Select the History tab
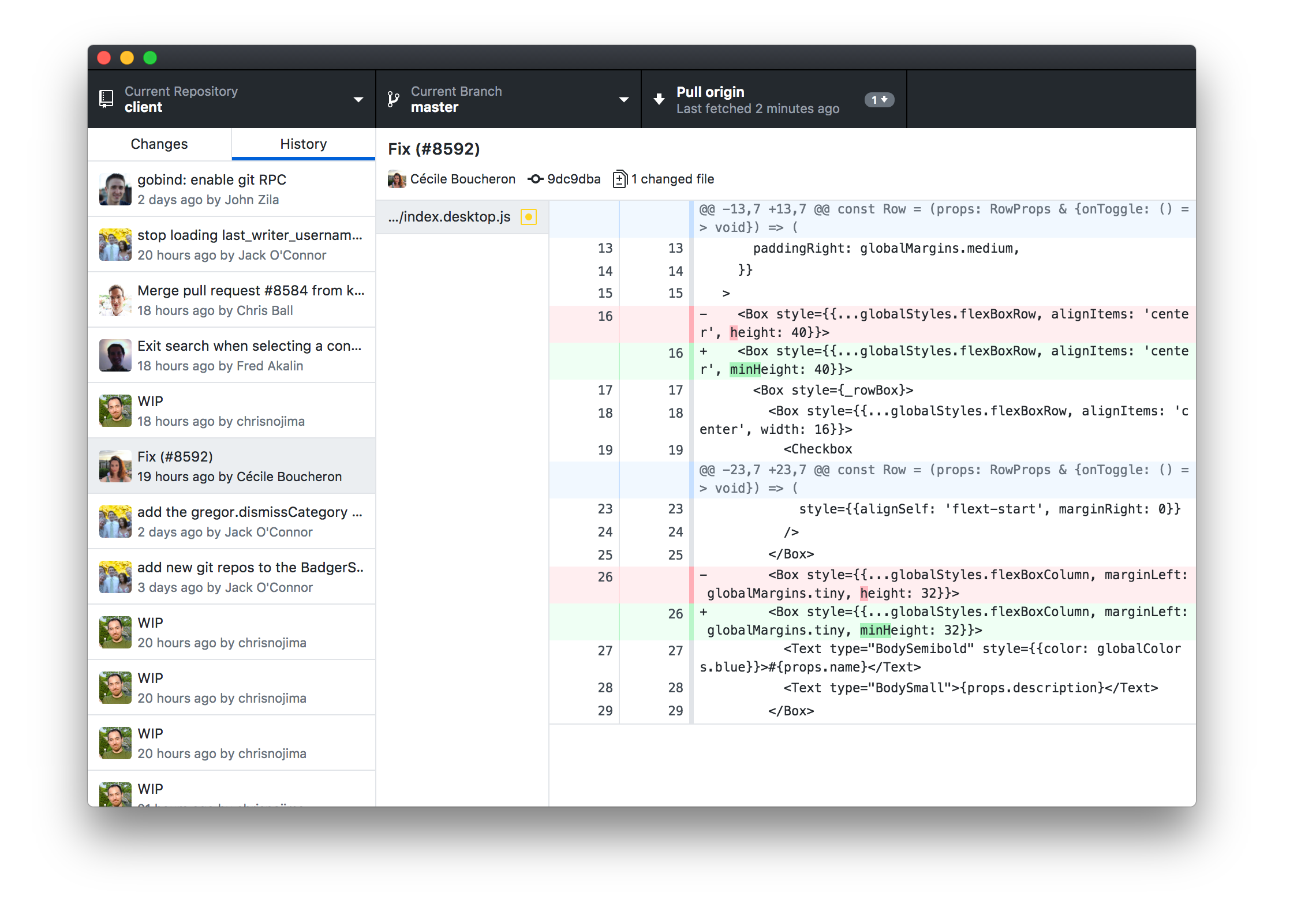 click(x=304, y=143)
